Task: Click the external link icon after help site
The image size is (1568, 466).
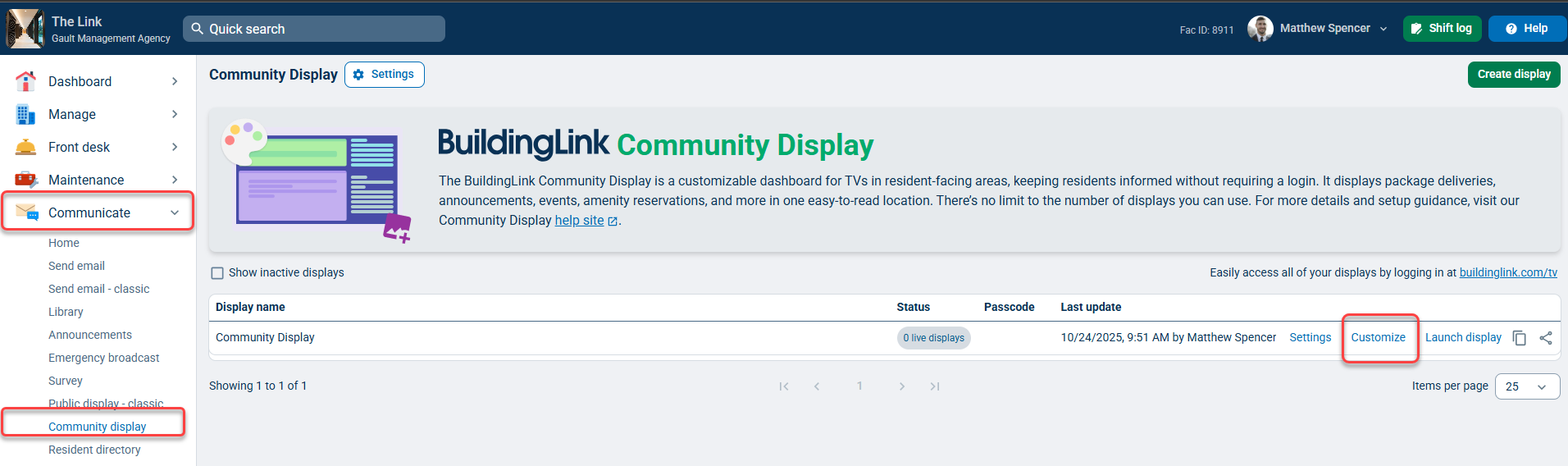Action: [613, 221]
